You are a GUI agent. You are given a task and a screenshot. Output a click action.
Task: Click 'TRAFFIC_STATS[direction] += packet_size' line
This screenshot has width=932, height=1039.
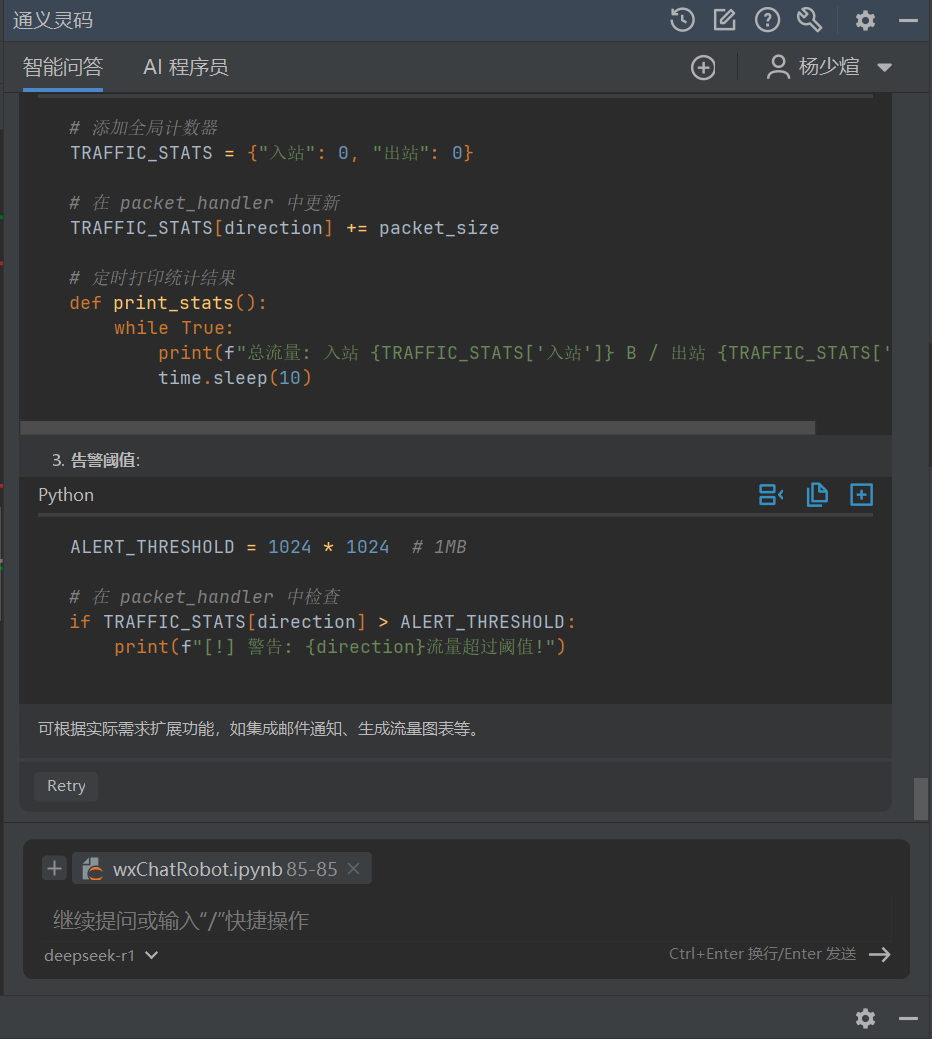point(285,228)
